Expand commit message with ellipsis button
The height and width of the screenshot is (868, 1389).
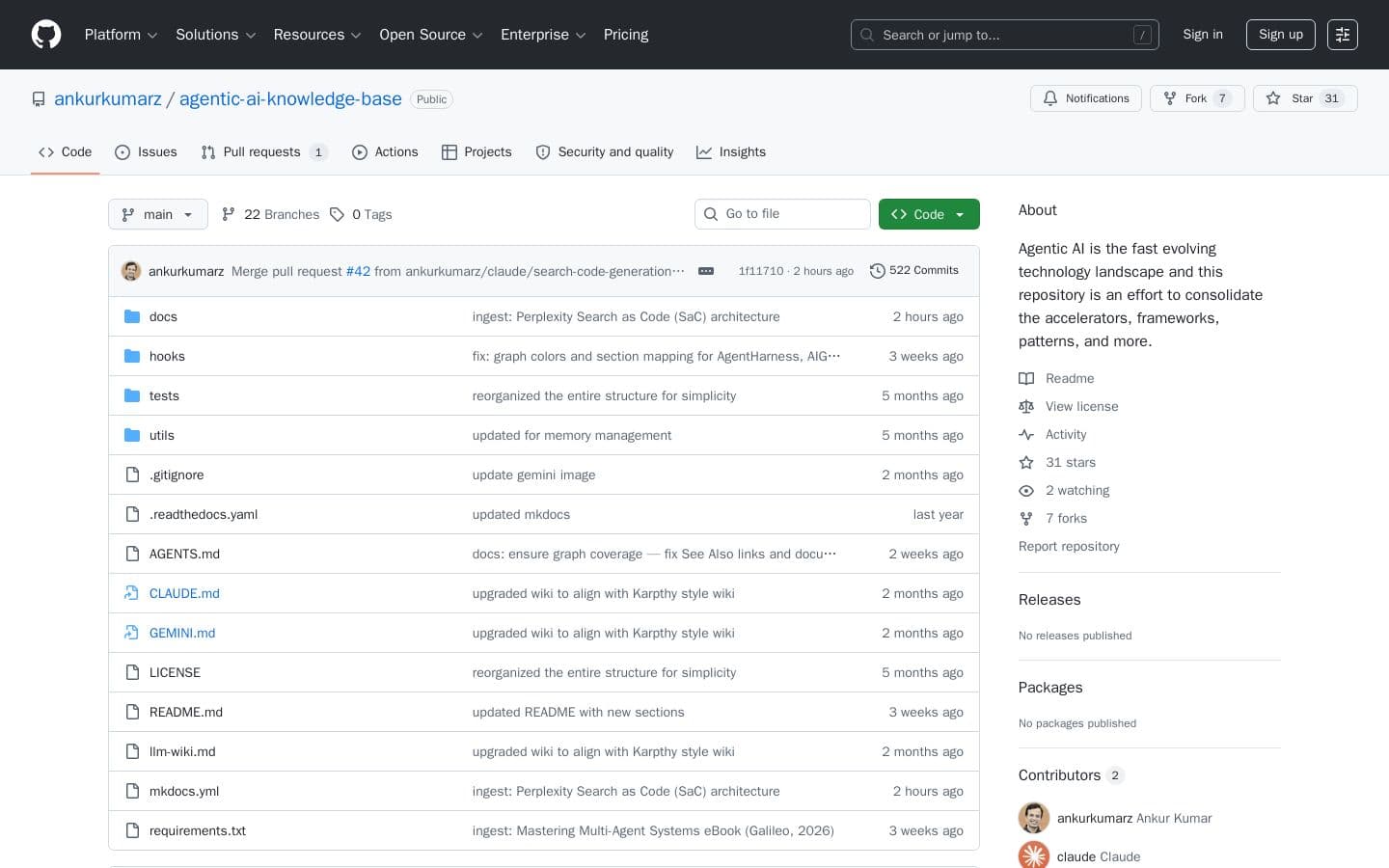tap(706, 271)
